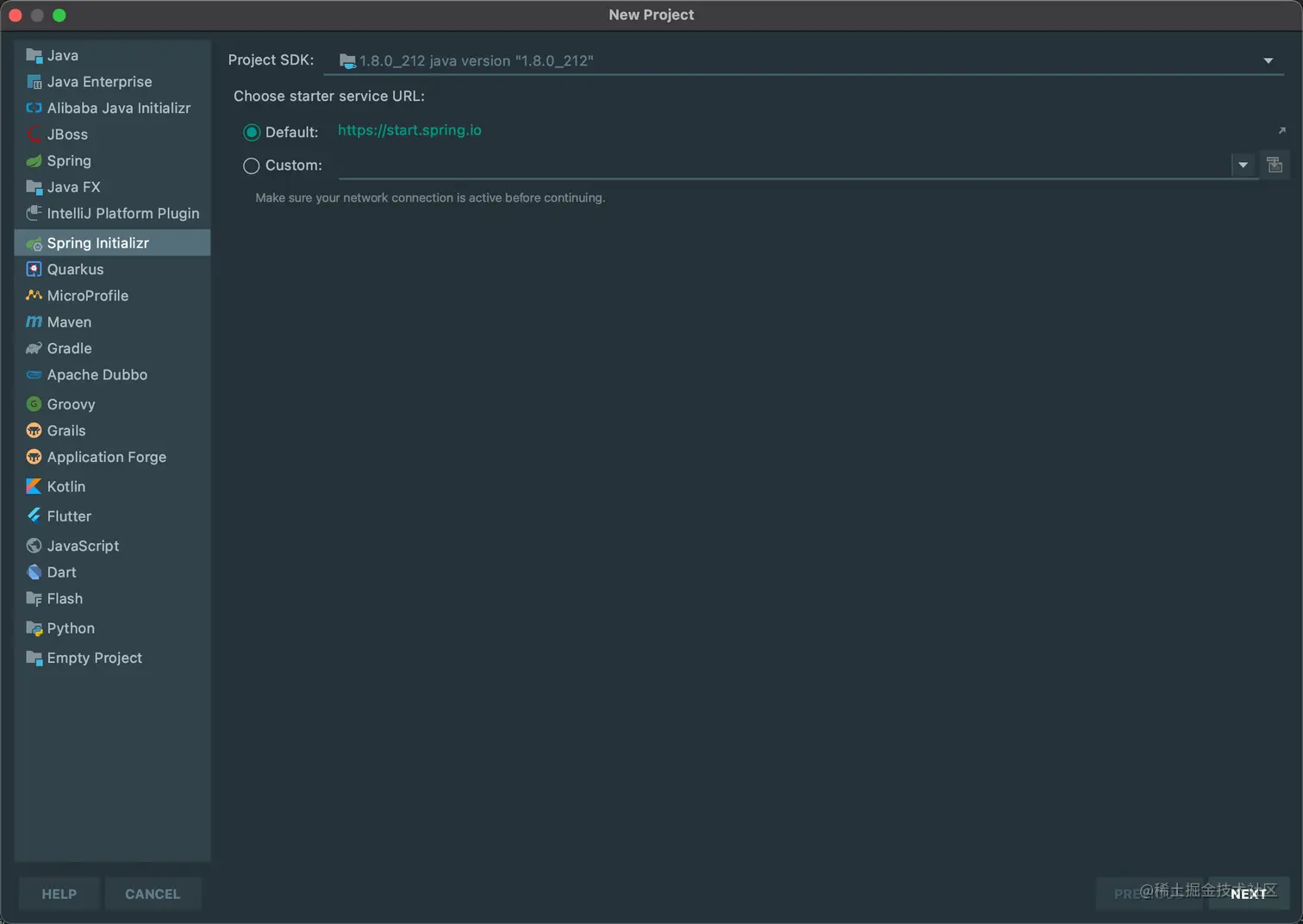Choose the IntelliJ Platform Plugin icon
Viewport: 1303px width, 924px height.
(34, 213)
